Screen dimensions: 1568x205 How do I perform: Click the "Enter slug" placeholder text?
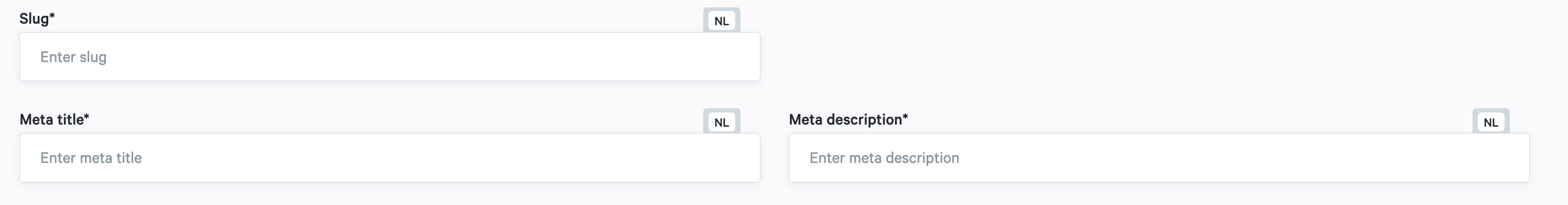(73, 57)
